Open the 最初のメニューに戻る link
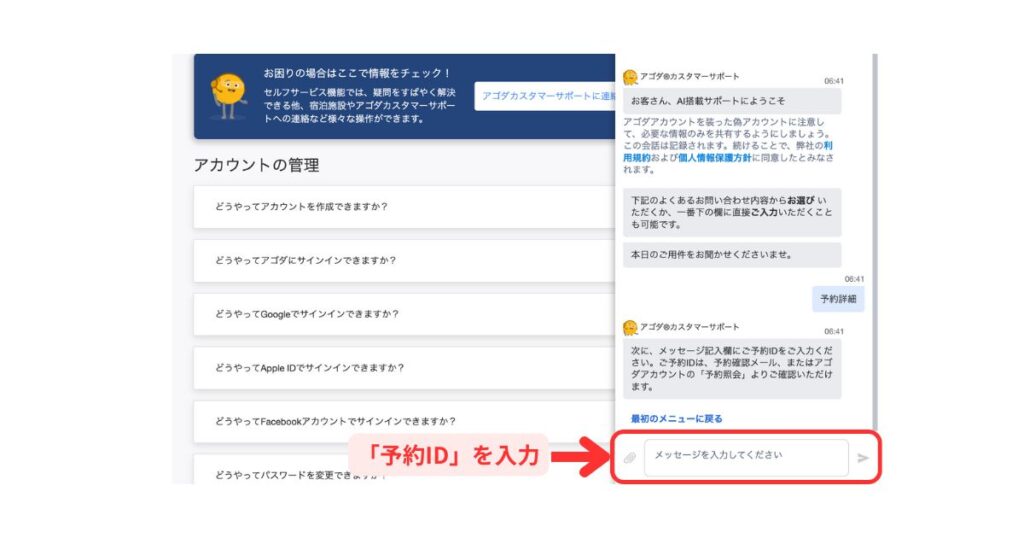 click(677, 419)
